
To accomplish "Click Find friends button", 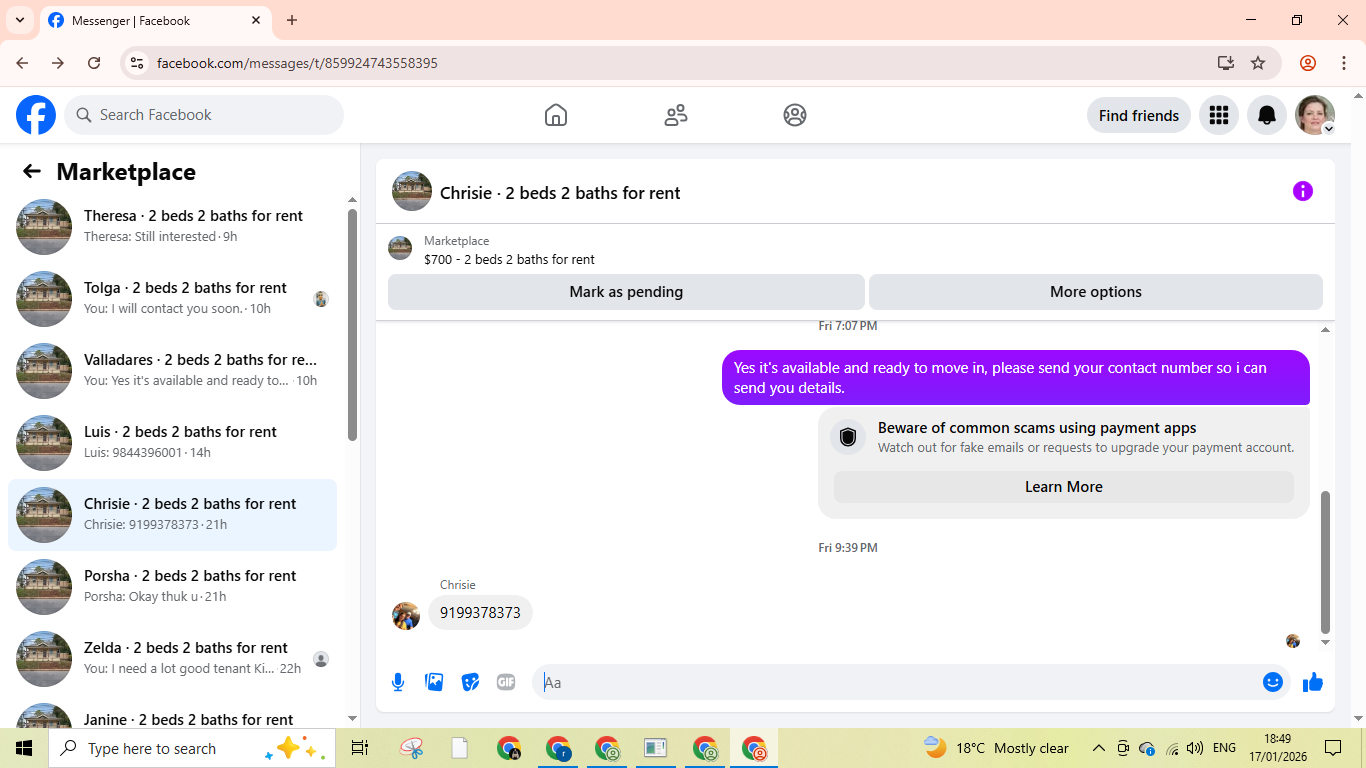I will 1139,115.
